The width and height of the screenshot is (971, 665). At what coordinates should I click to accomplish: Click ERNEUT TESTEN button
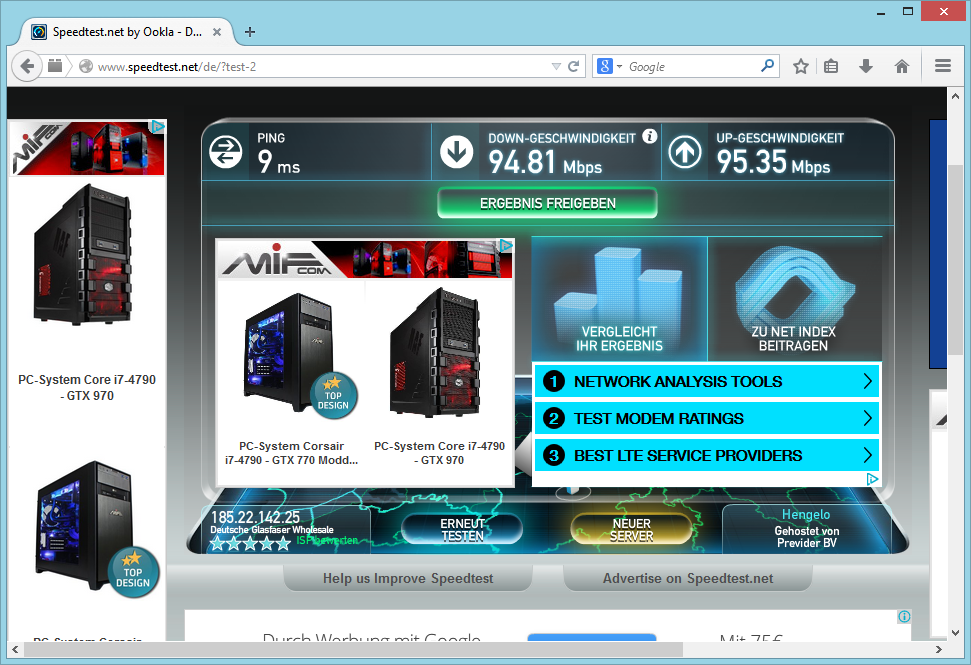click(462, 530)
